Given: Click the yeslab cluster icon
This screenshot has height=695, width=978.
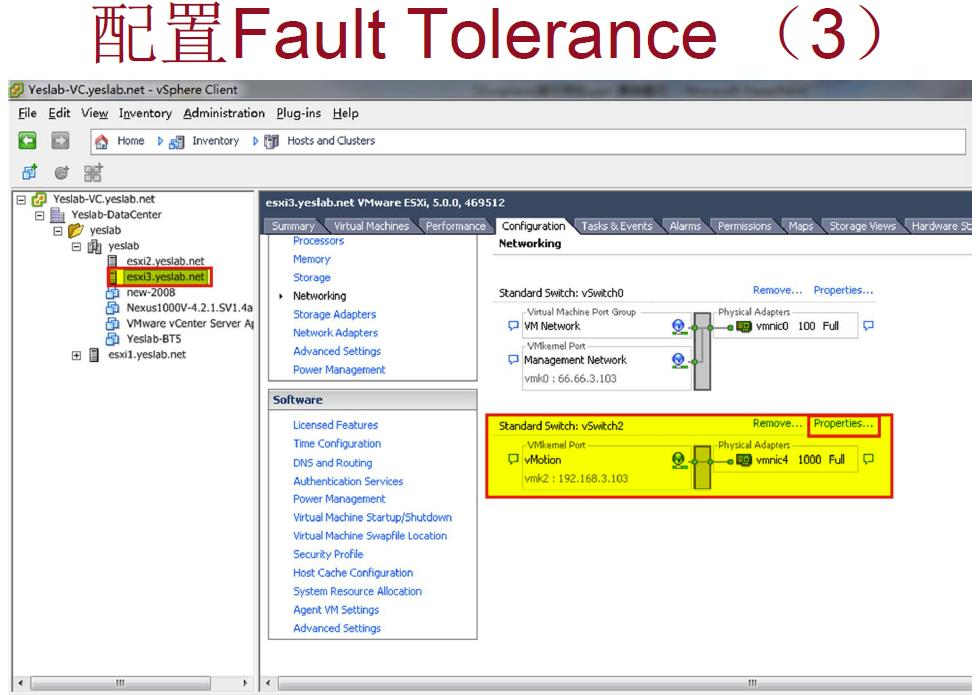Looking at the screenshot, I should [x=94, y=246].
